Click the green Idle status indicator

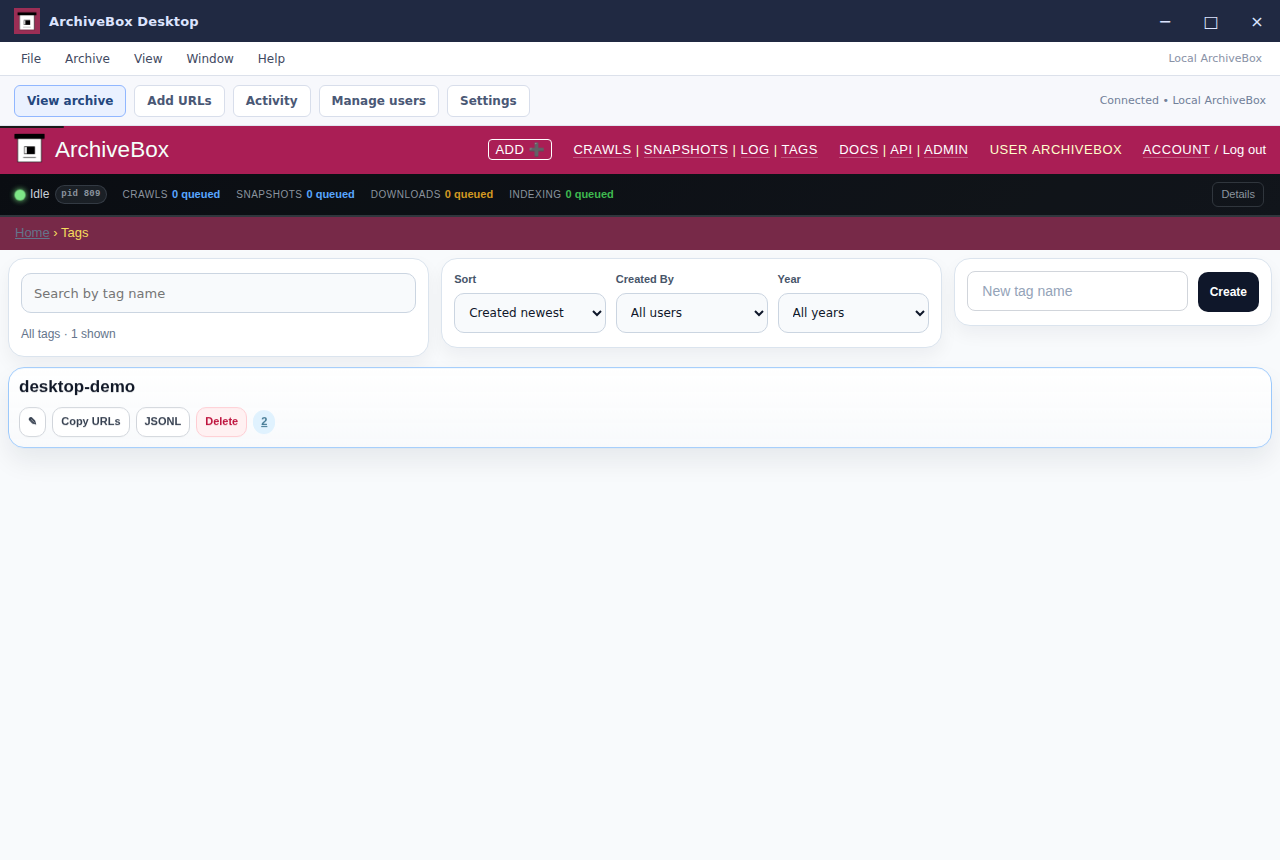point(20,194)
